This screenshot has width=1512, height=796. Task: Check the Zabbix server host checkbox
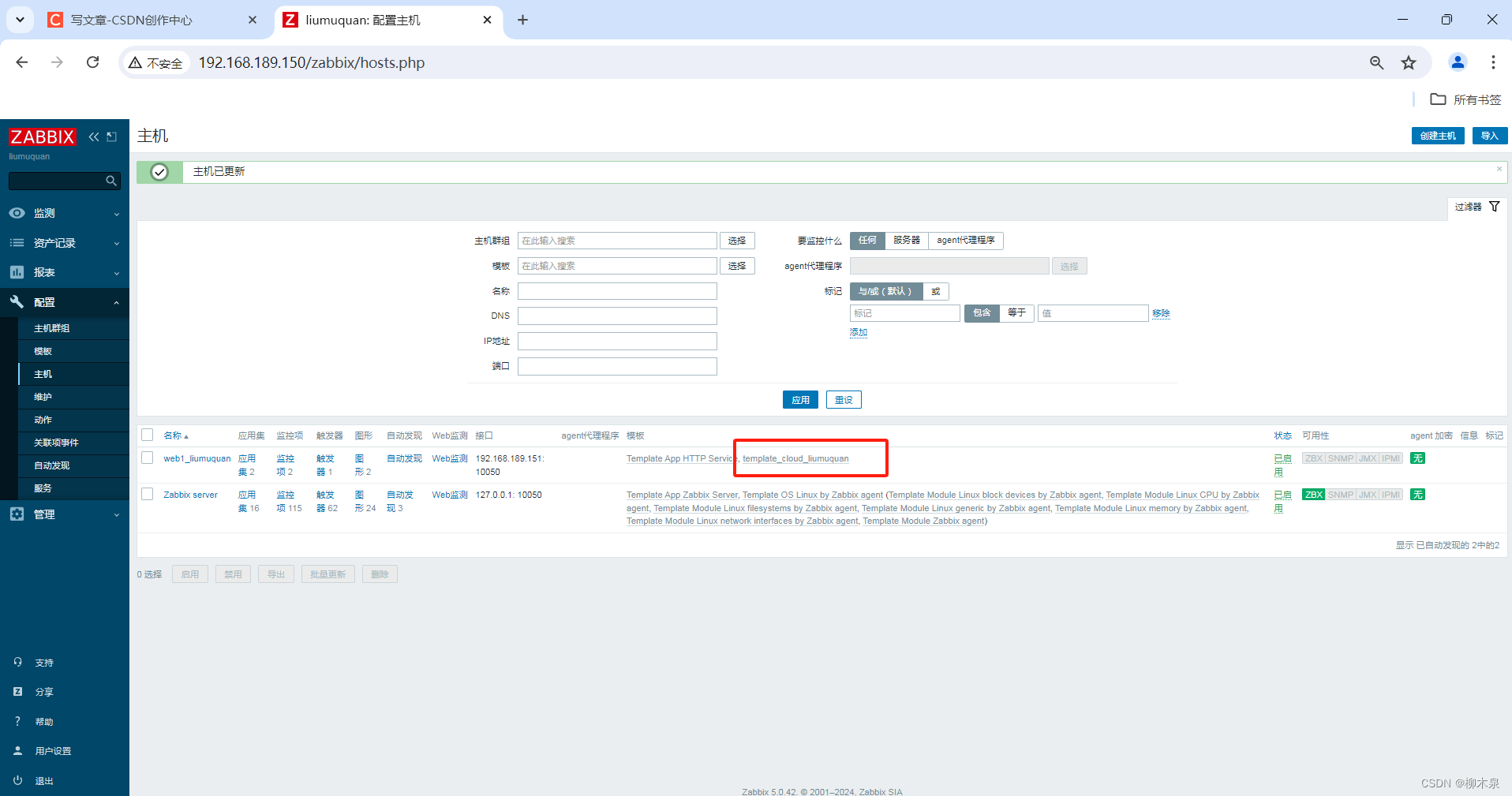[148, 494]
